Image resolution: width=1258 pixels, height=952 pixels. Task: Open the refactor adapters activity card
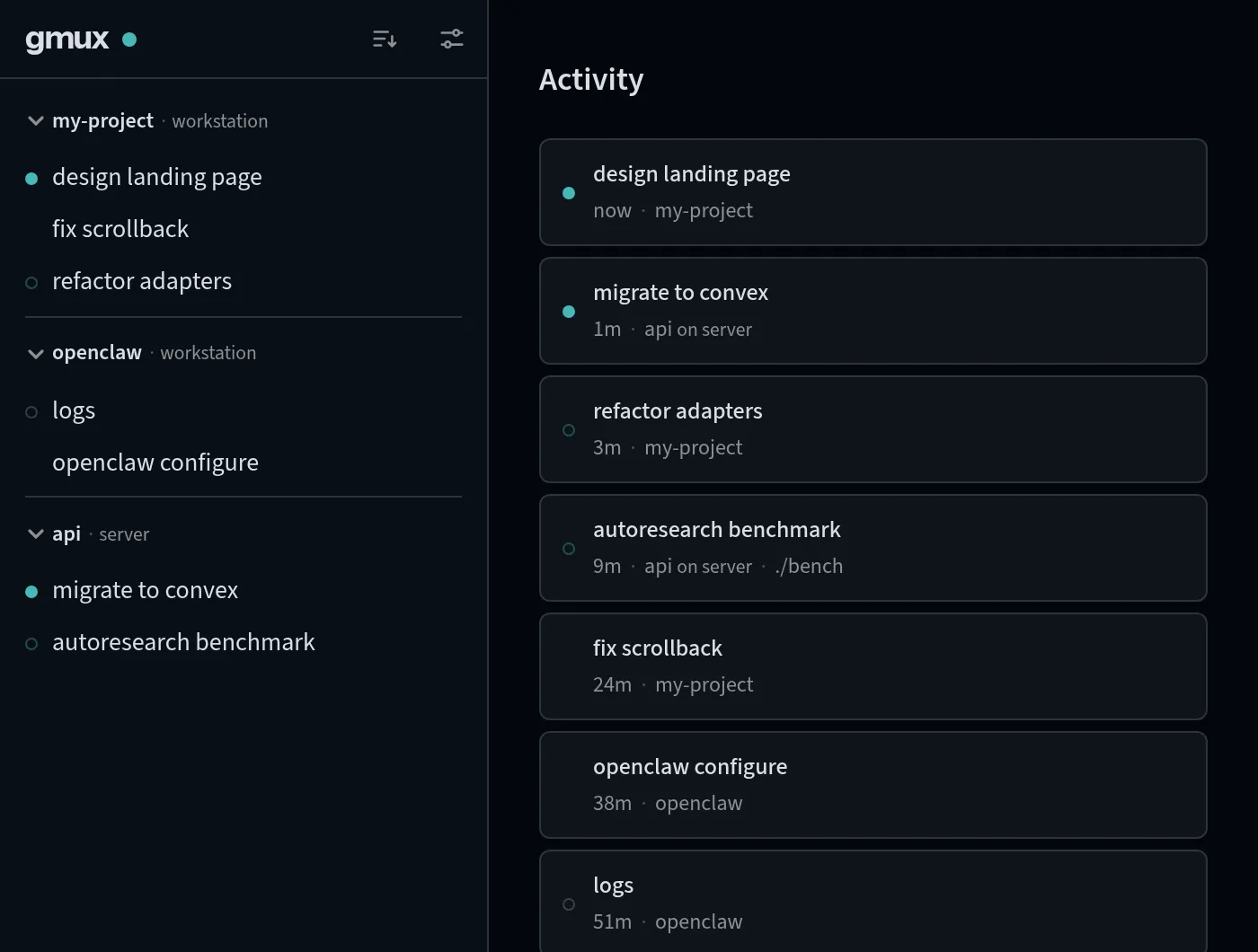point(873,429)
